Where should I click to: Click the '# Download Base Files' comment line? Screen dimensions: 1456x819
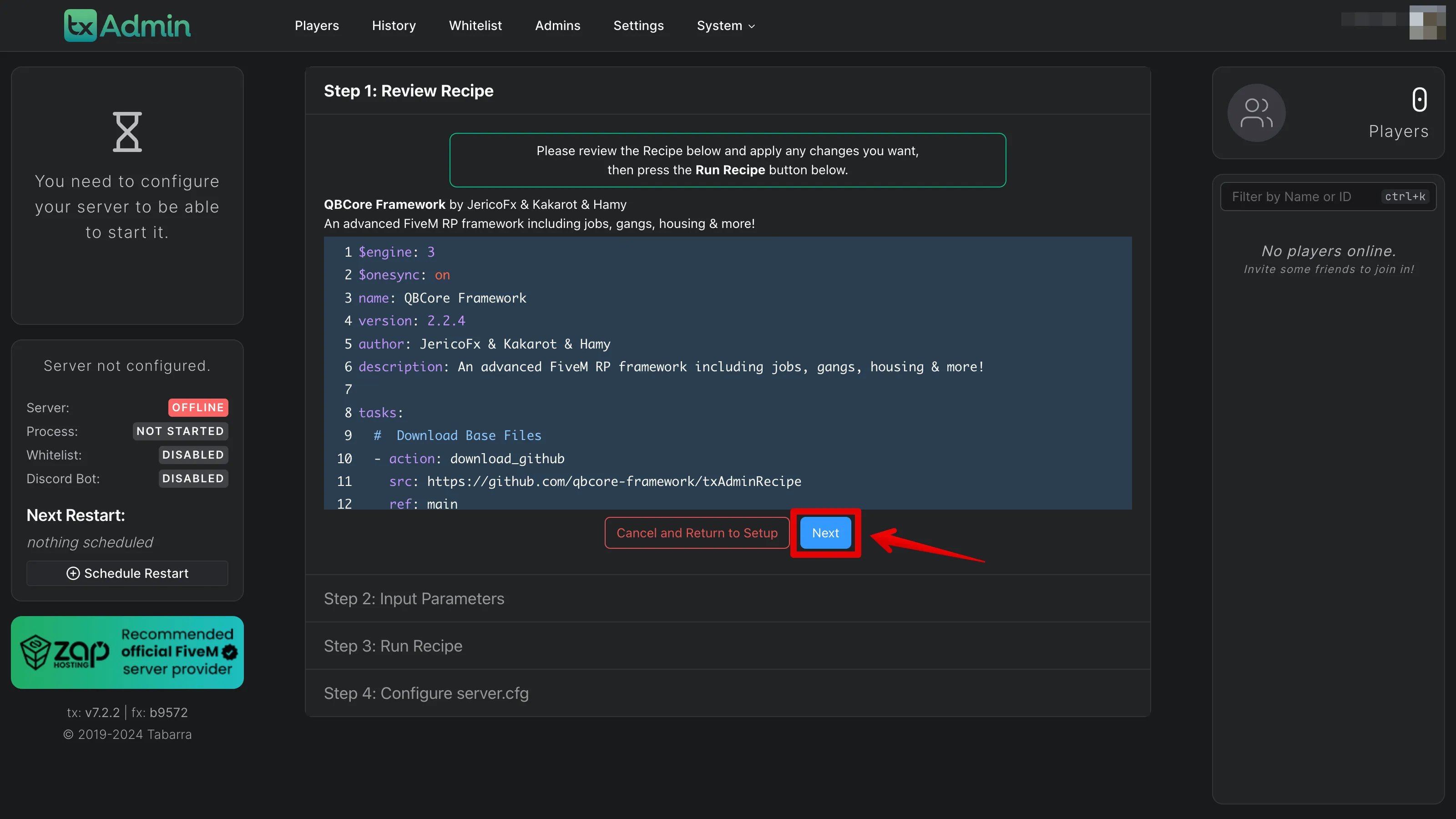tap(457, 436)
